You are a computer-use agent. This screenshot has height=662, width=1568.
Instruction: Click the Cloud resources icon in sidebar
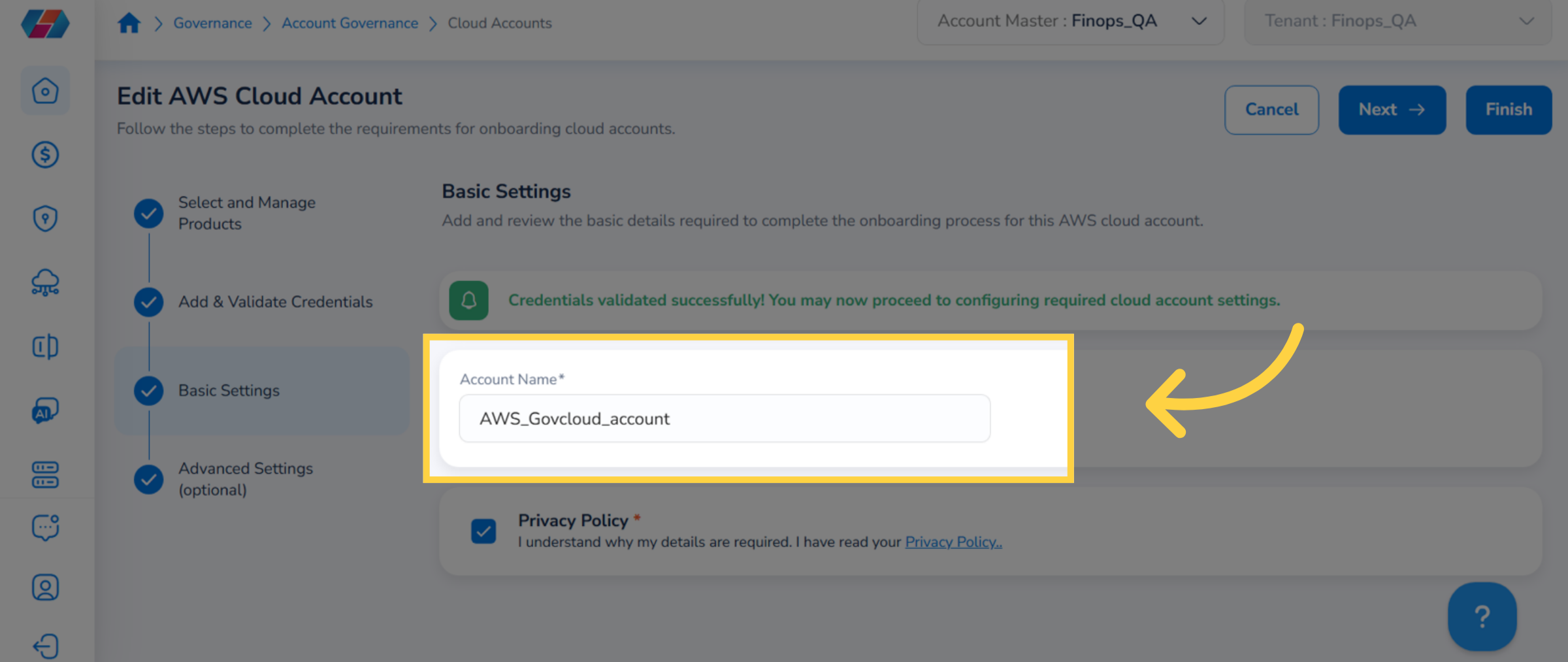tap(45, 283)
